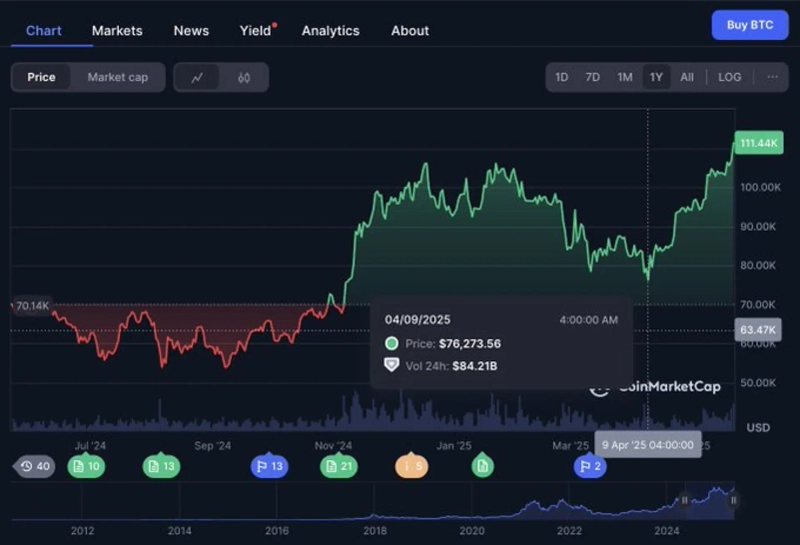
Task: Open the Markets tab
Action: click(117, 31)
